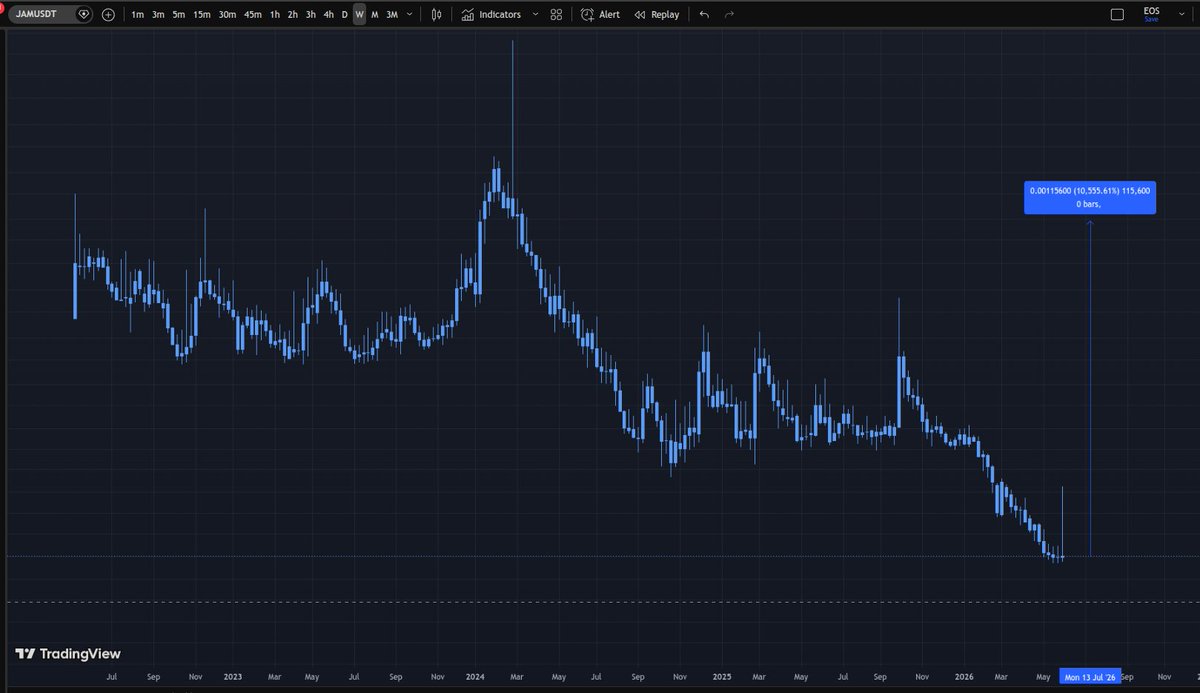Open the indicator templates grid icon
Screen dimensions: 1200x693
tap(556, 15)
